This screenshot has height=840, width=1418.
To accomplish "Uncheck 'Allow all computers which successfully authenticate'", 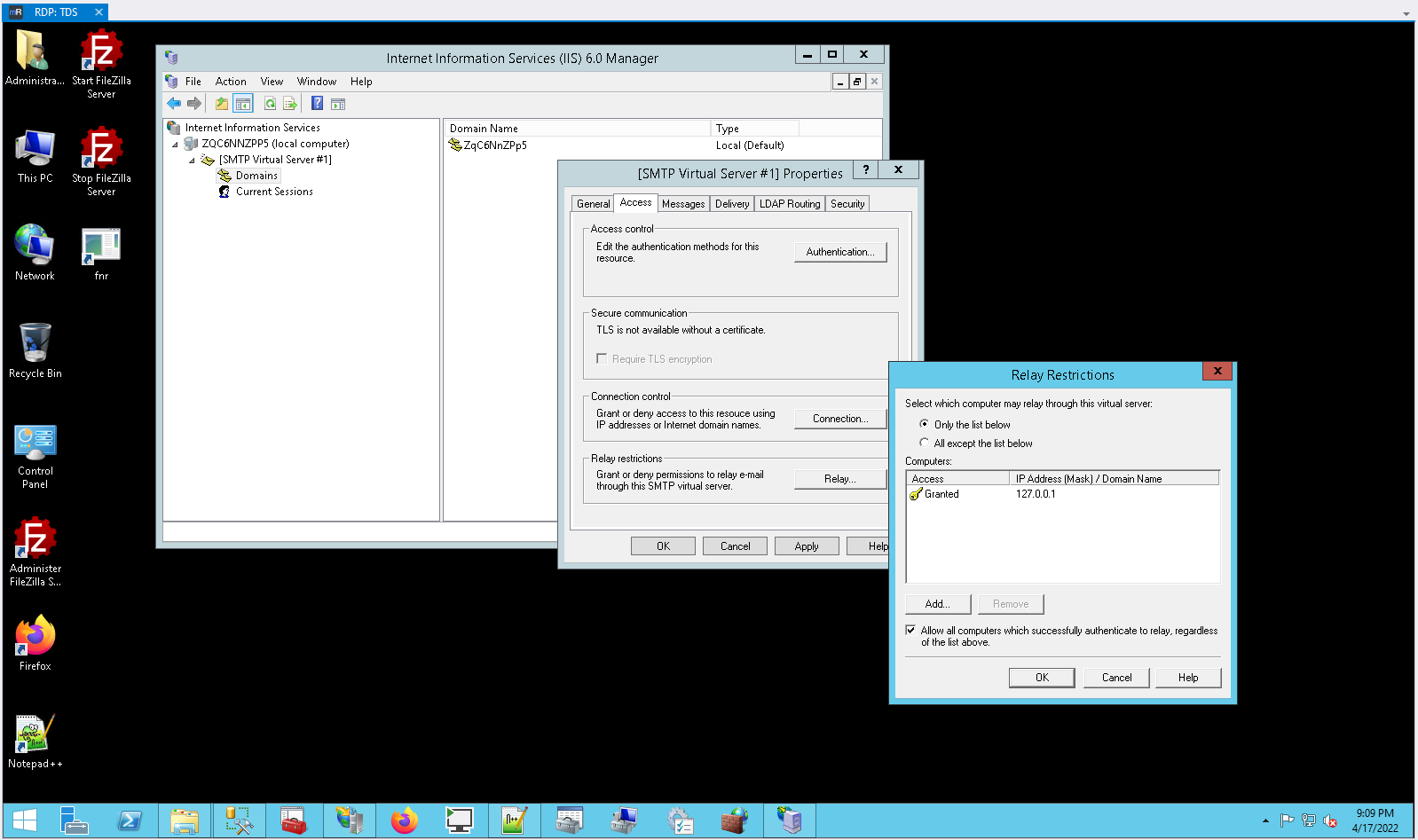I will [910, 630].
